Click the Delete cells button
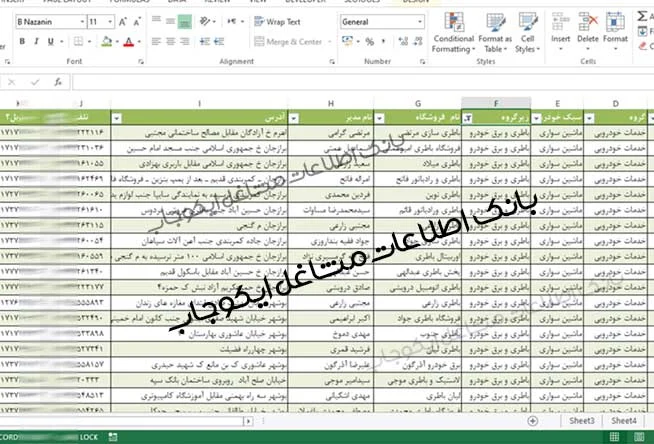Screen dimensions: 654x444 [588, 33]
